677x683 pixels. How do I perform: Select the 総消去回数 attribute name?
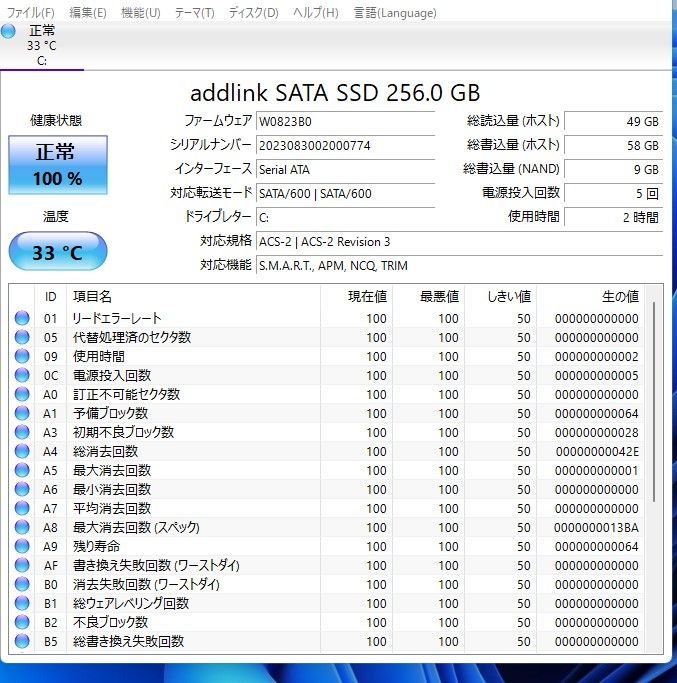point(105,451)
